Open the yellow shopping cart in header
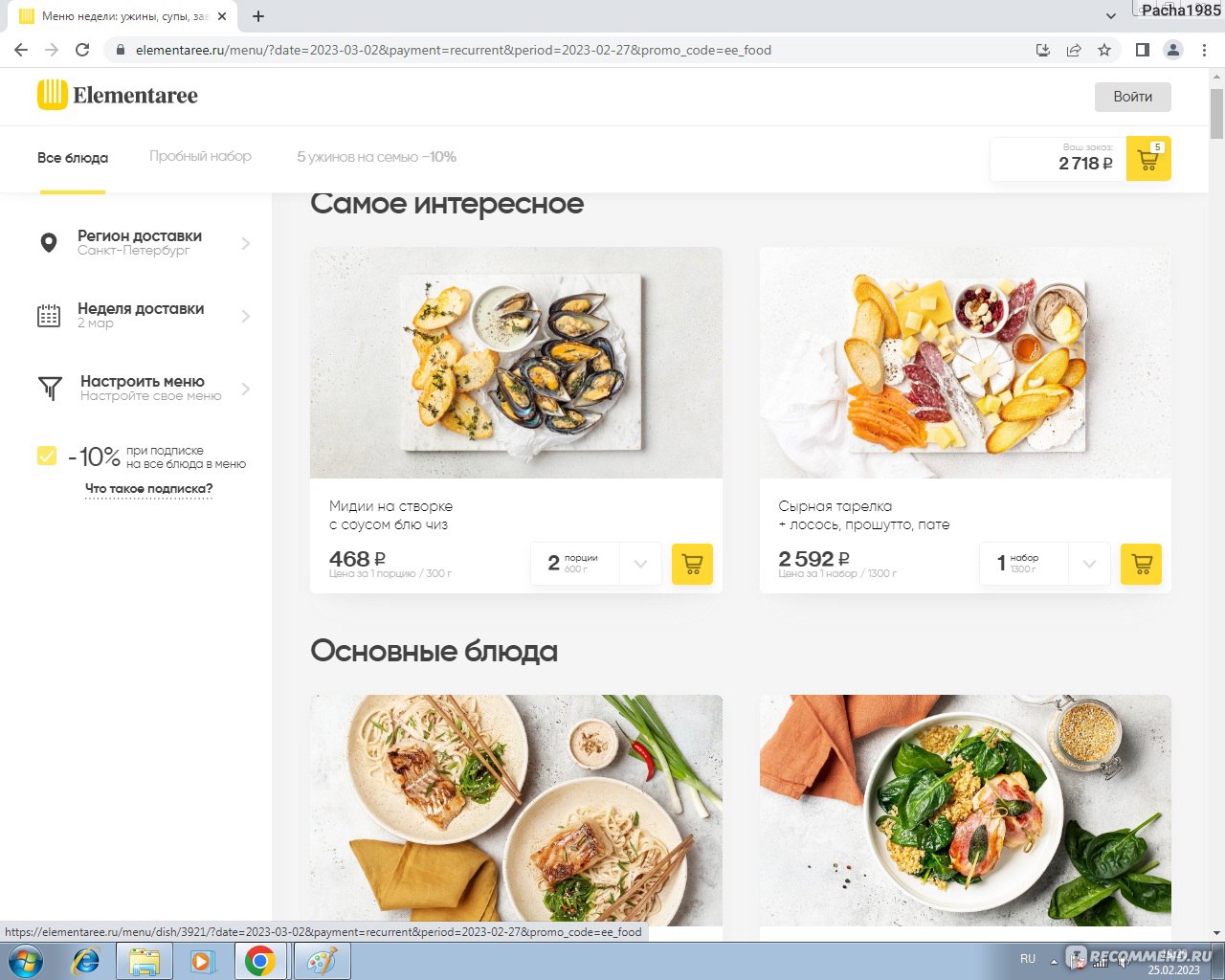The image size is (1225, 980). coord(1148,159)
